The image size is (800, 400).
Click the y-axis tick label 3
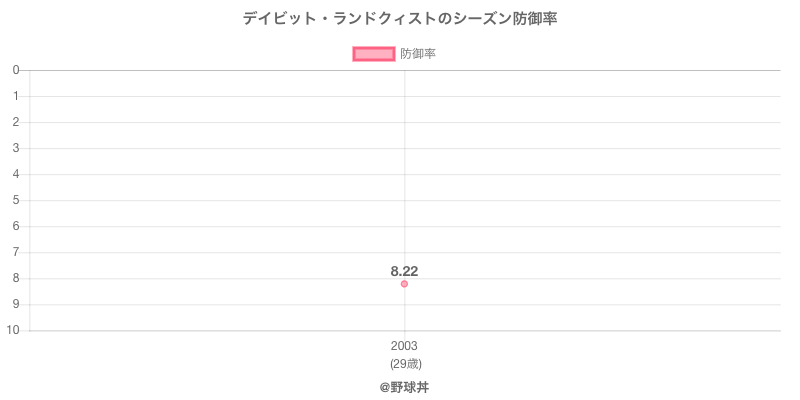pyautogui.click(x=17, y=148)
